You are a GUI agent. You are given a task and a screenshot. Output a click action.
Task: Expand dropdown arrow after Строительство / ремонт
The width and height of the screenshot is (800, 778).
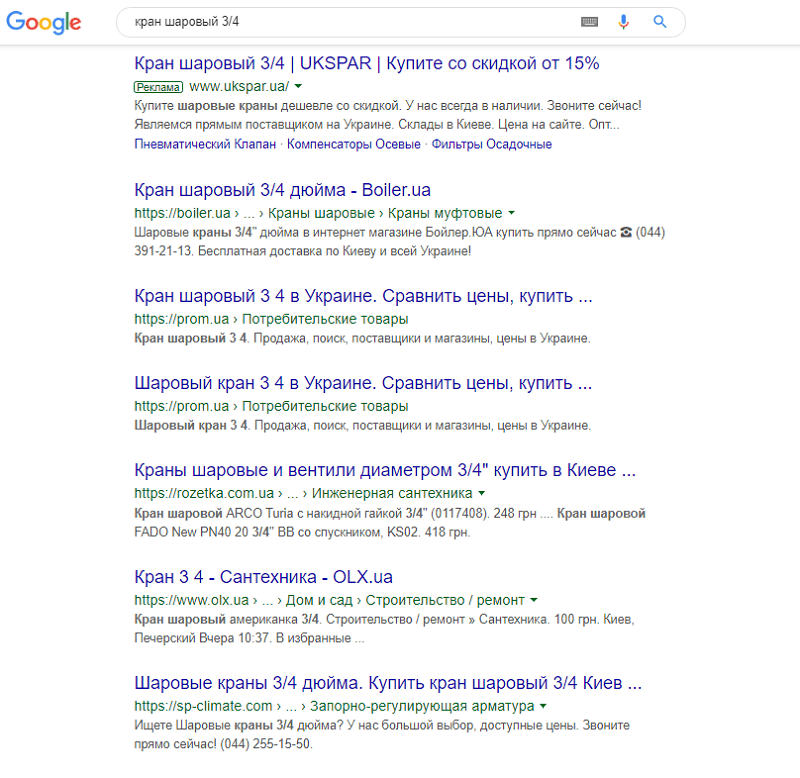[x=534, y=600]
